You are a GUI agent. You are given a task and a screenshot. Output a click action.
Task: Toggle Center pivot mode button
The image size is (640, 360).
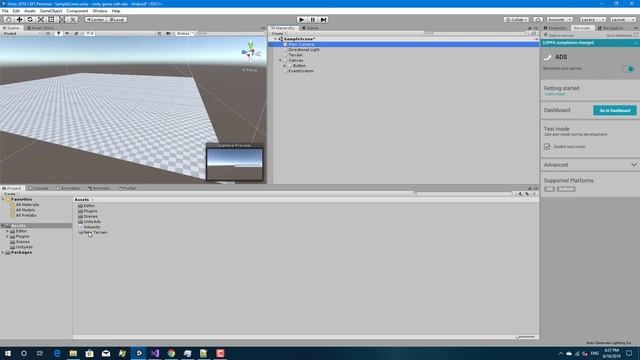95,19
